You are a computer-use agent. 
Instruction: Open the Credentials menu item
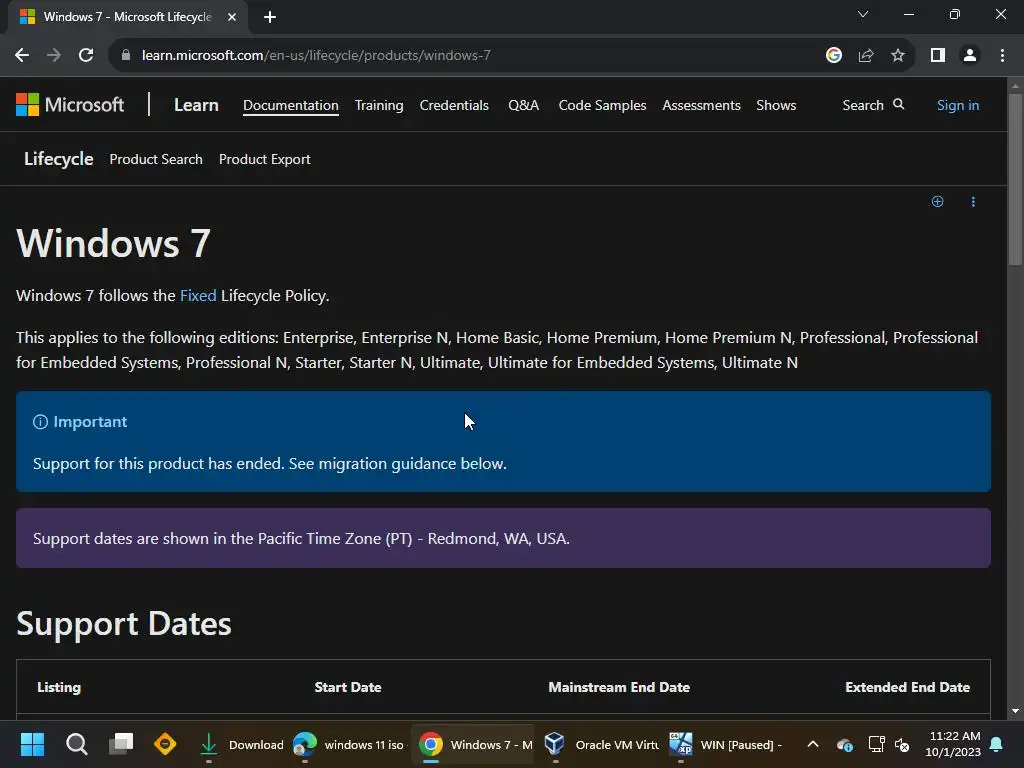tap(454, 105)
